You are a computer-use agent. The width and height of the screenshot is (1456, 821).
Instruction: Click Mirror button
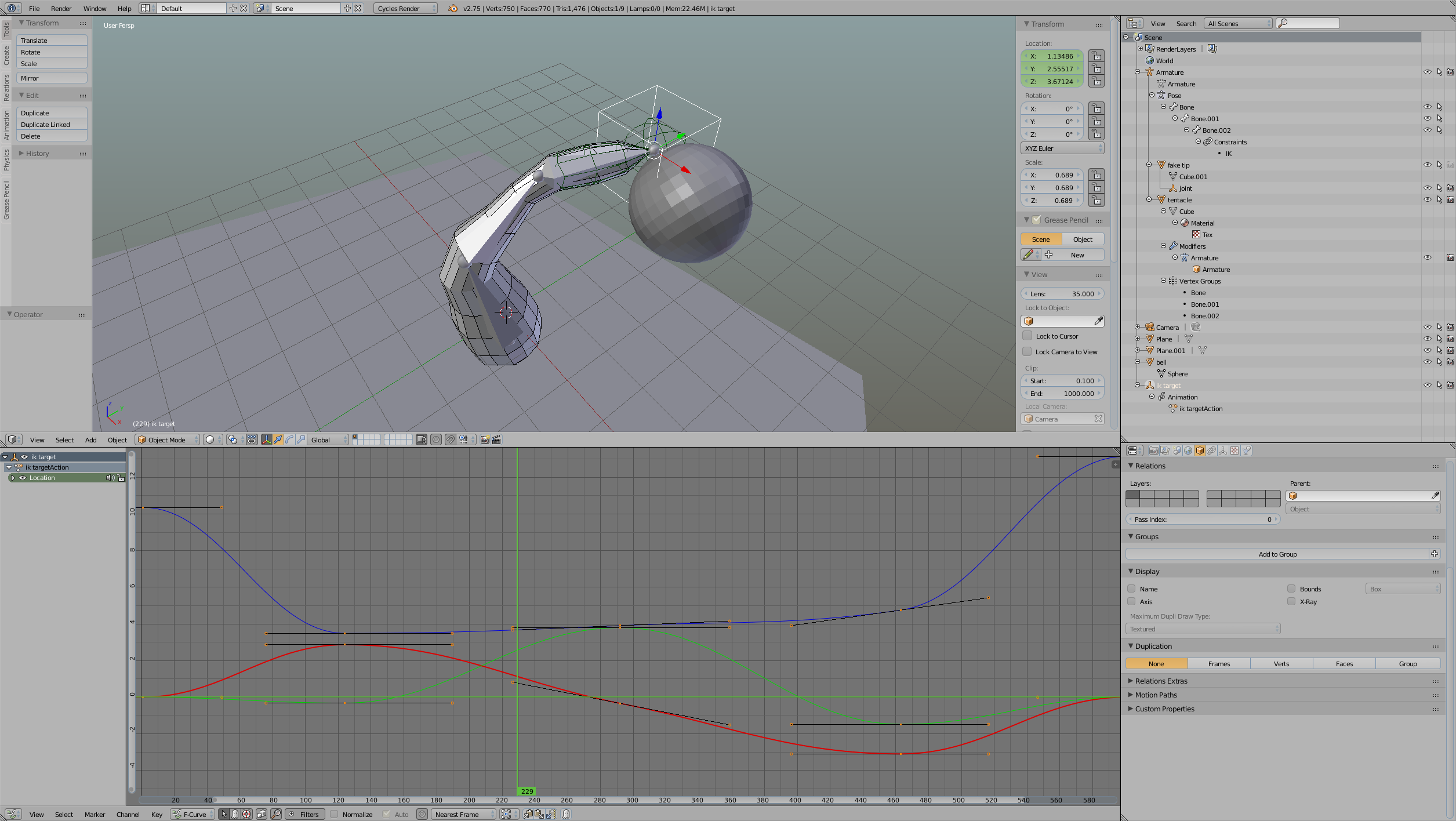52,78
